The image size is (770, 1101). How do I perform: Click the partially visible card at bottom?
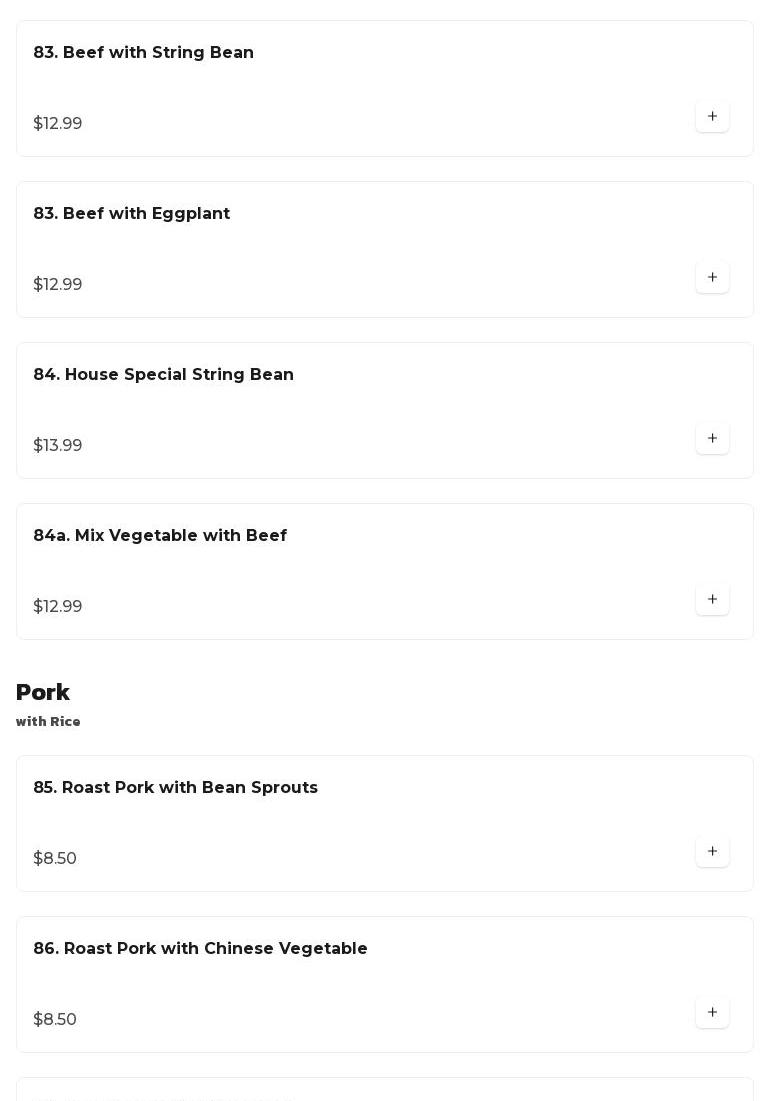pyautogui.click(x=385, y=1090)
